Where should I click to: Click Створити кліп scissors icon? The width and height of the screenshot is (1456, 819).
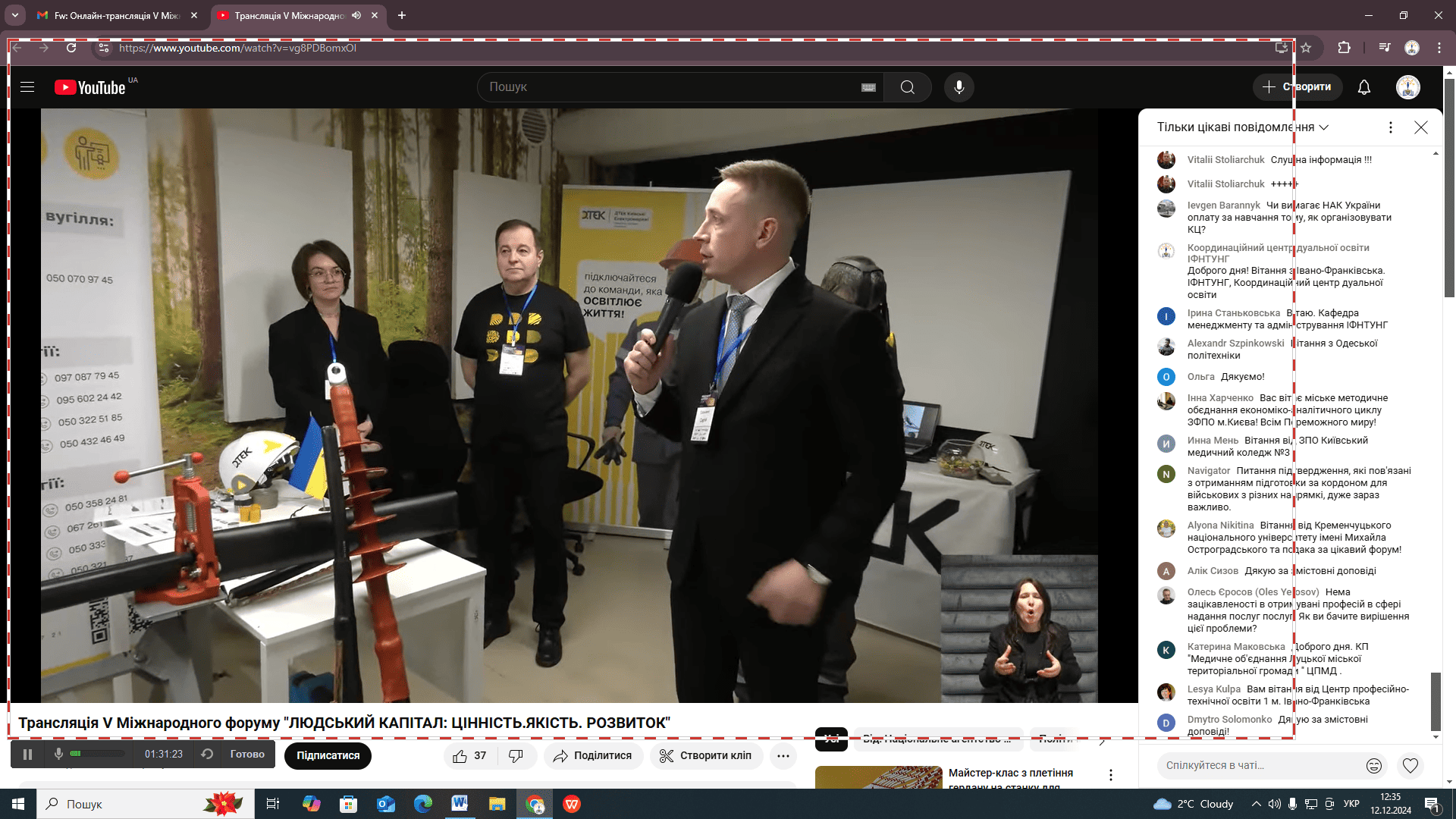click(x=667, y=756)
